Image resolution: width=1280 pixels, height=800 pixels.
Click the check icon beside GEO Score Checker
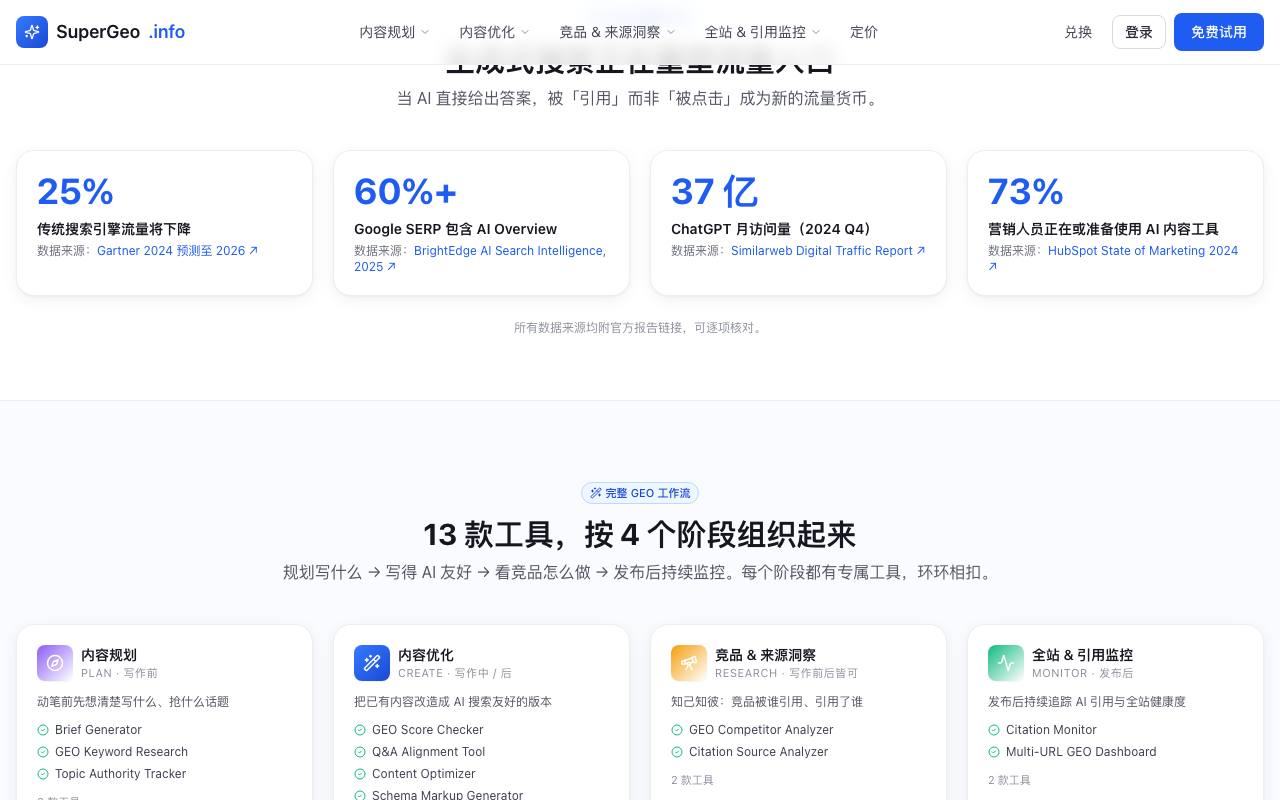360,730
